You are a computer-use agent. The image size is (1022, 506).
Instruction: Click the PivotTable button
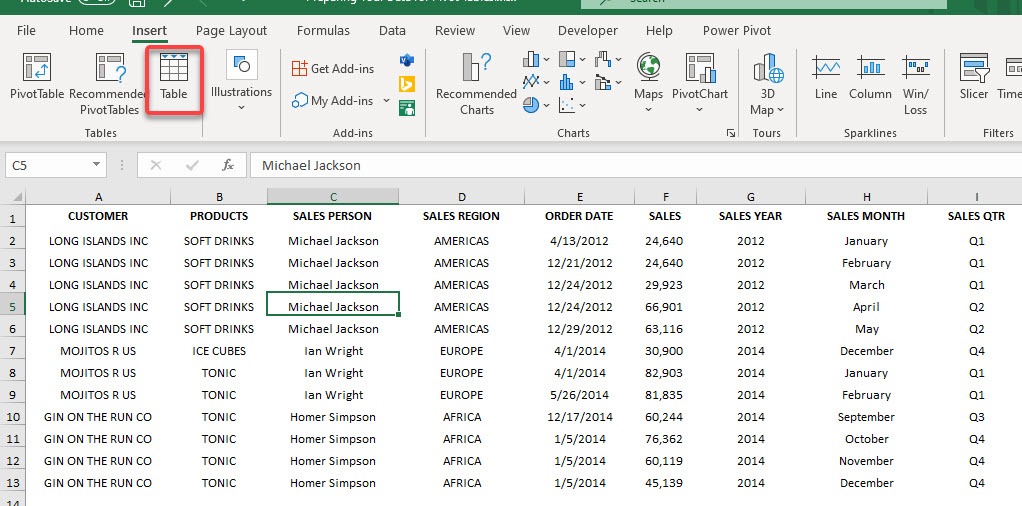[x=37, y=77]
